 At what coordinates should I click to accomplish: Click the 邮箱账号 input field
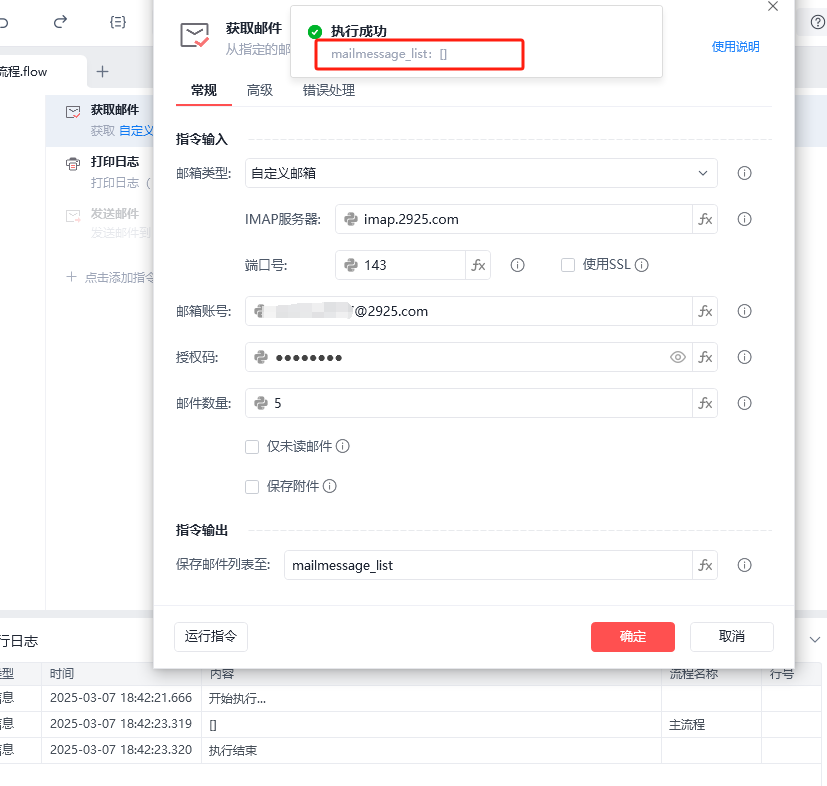click(x=468, y=311)
